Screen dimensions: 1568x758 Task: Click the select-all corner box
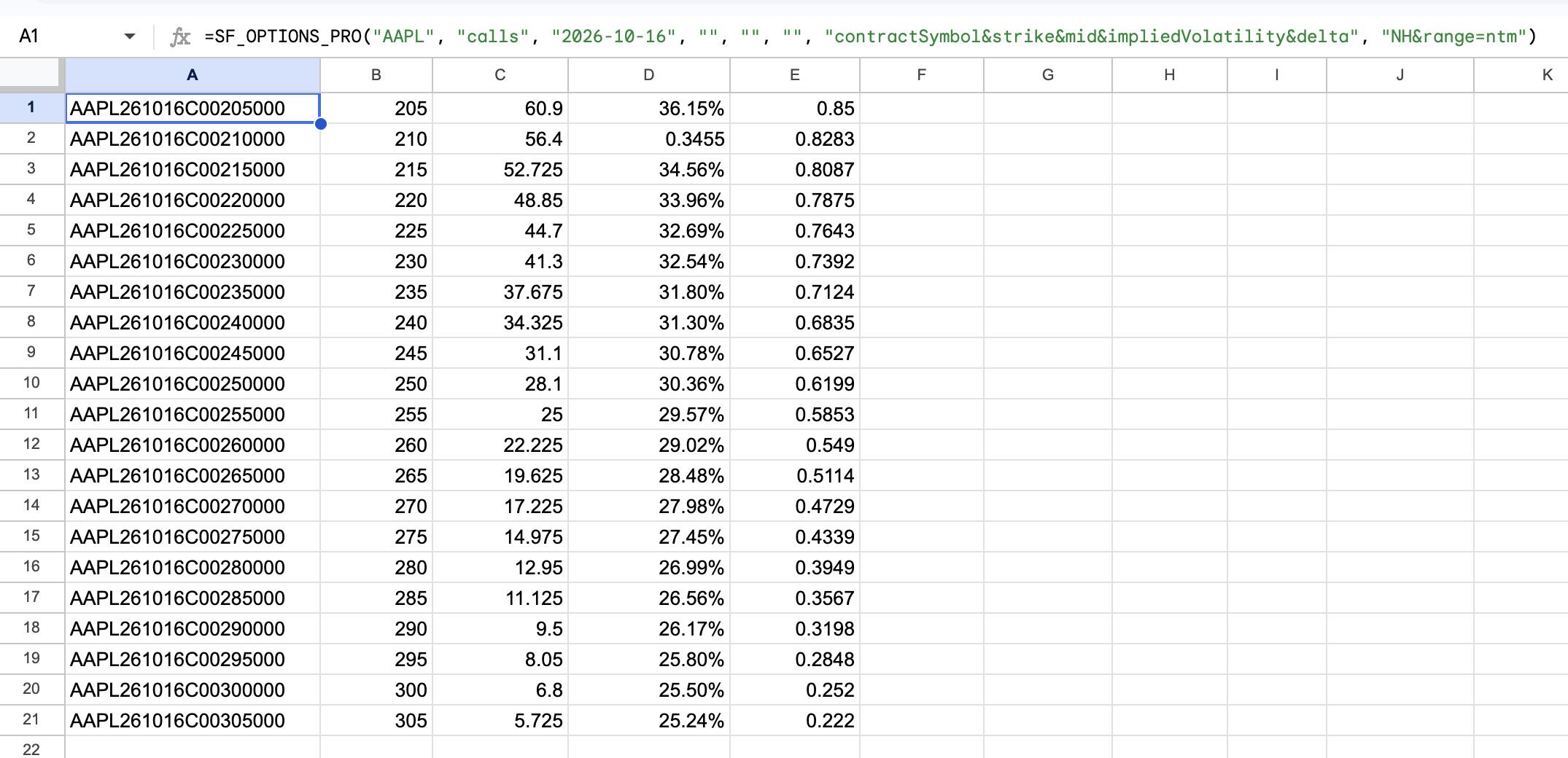tap(32, 74)
